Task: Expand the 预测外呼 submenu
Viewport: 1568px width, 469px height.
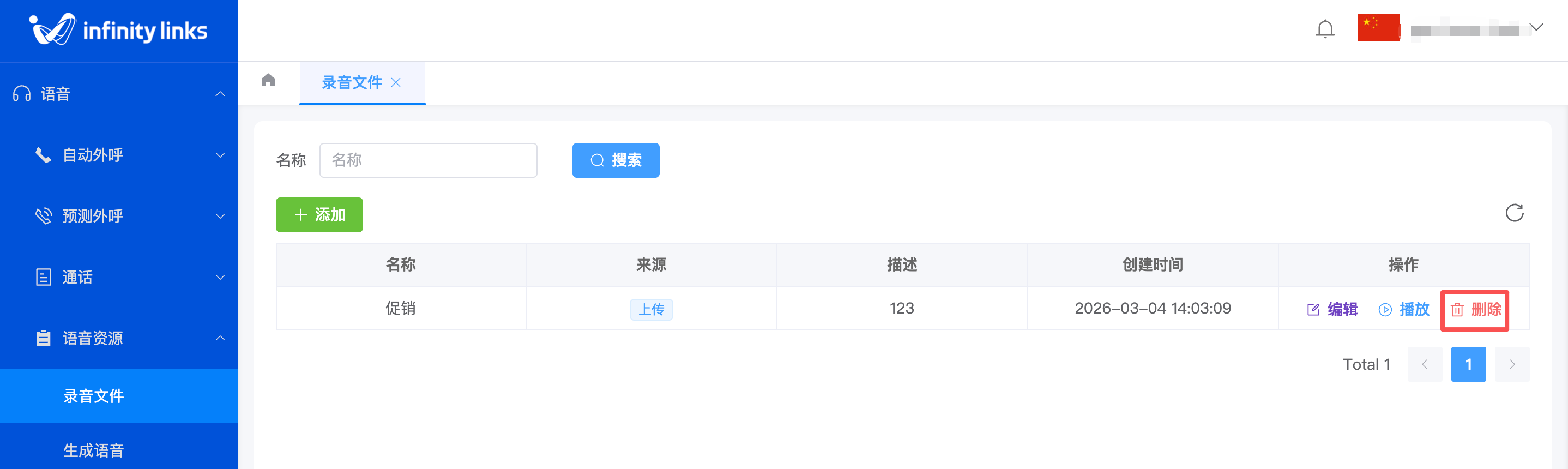Action: pos(220,216)
